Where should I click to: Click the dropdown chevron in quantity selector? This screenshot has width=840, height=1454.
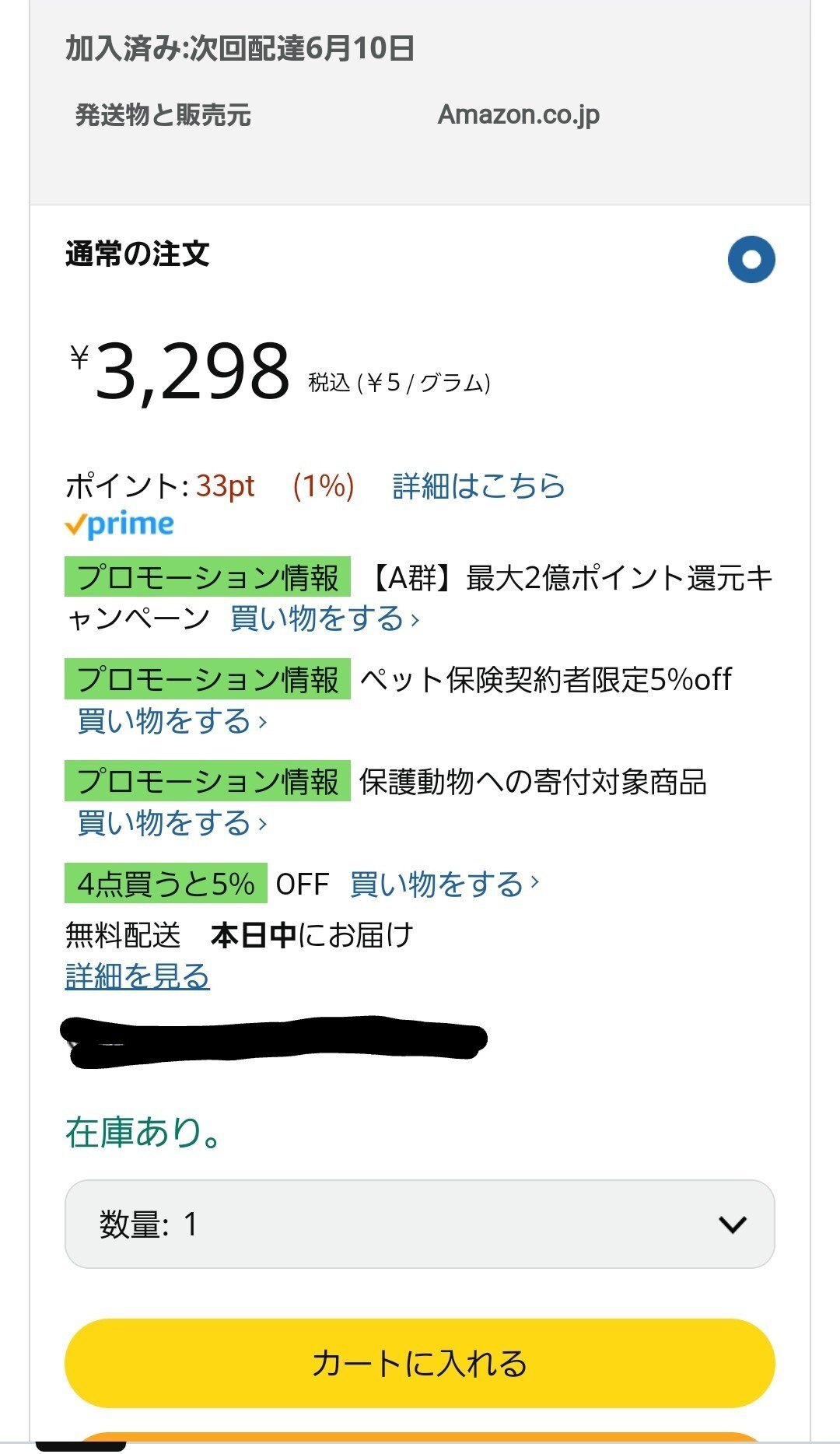tap(733, 1225)
